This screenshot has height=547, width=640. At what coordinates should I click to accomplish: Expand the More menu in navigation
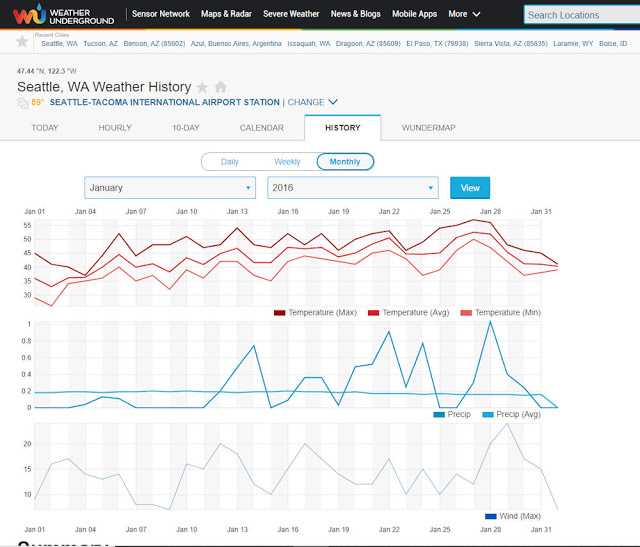click(x=464, y=15)
